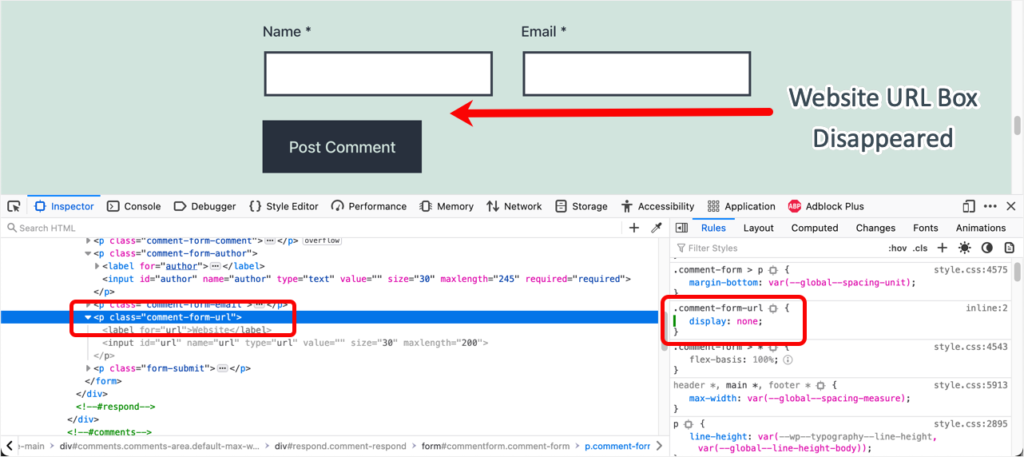This screenshot has width=1024, height=457.
Task: Toggle the 3-pane inspector layout icon
Action: click(x=682, y=228)
